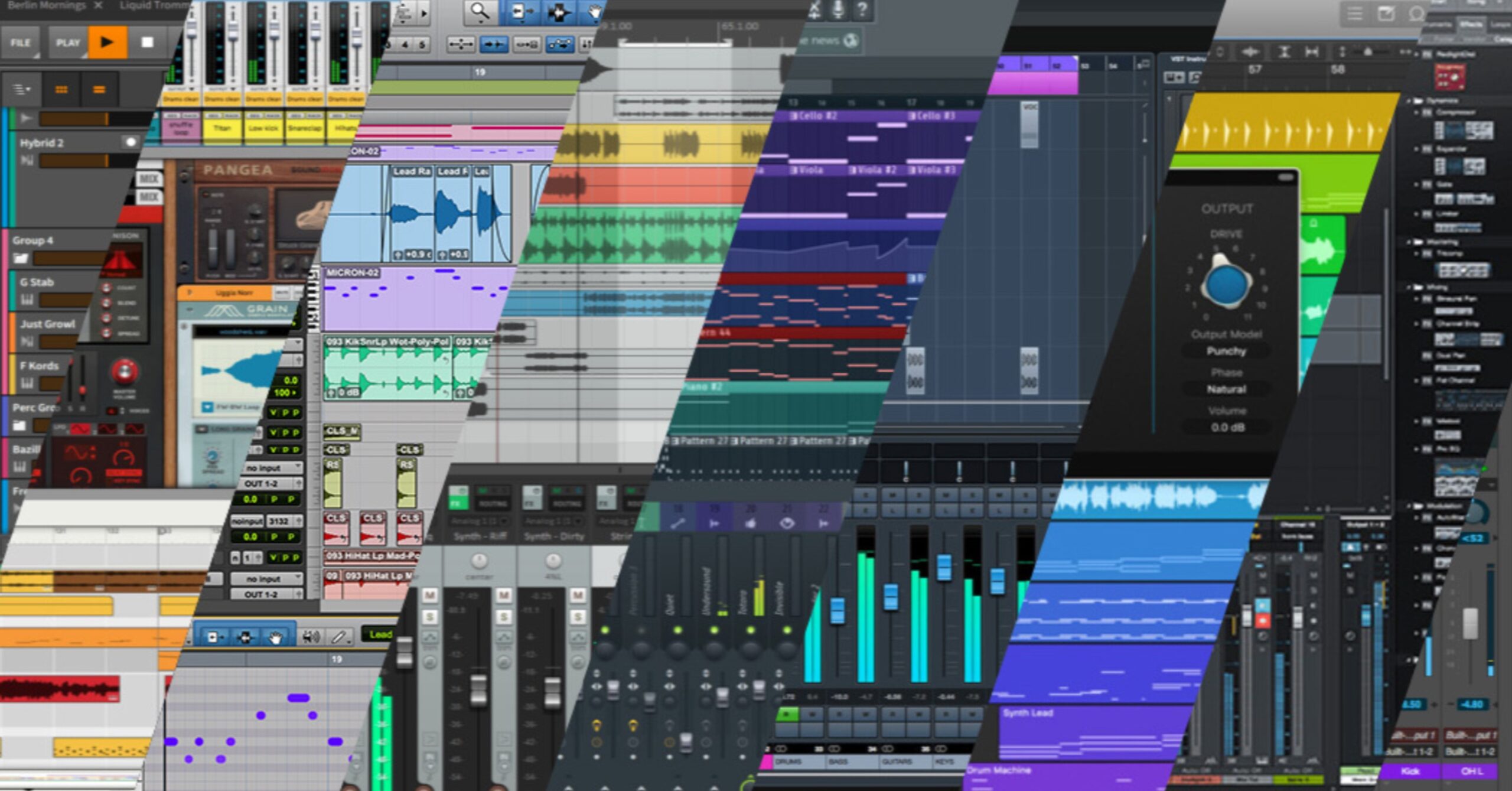Open the Output Model Punchy selector
The height and width of the screenshot is (791, 1512).
click(1226, 351)
